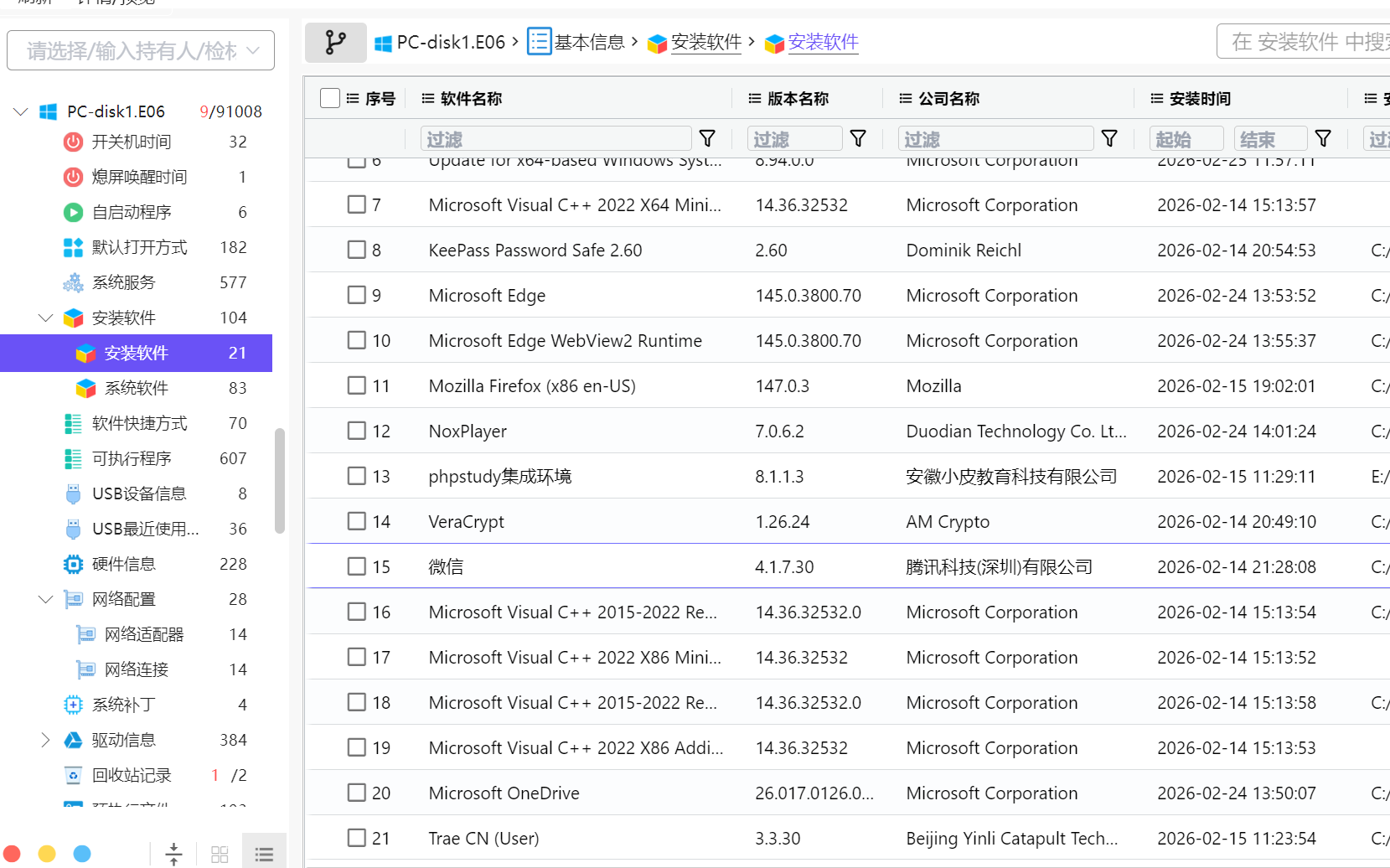Check the box for row 7 Visual C++ X64
1390x868 pixels.
pos(357,204)
